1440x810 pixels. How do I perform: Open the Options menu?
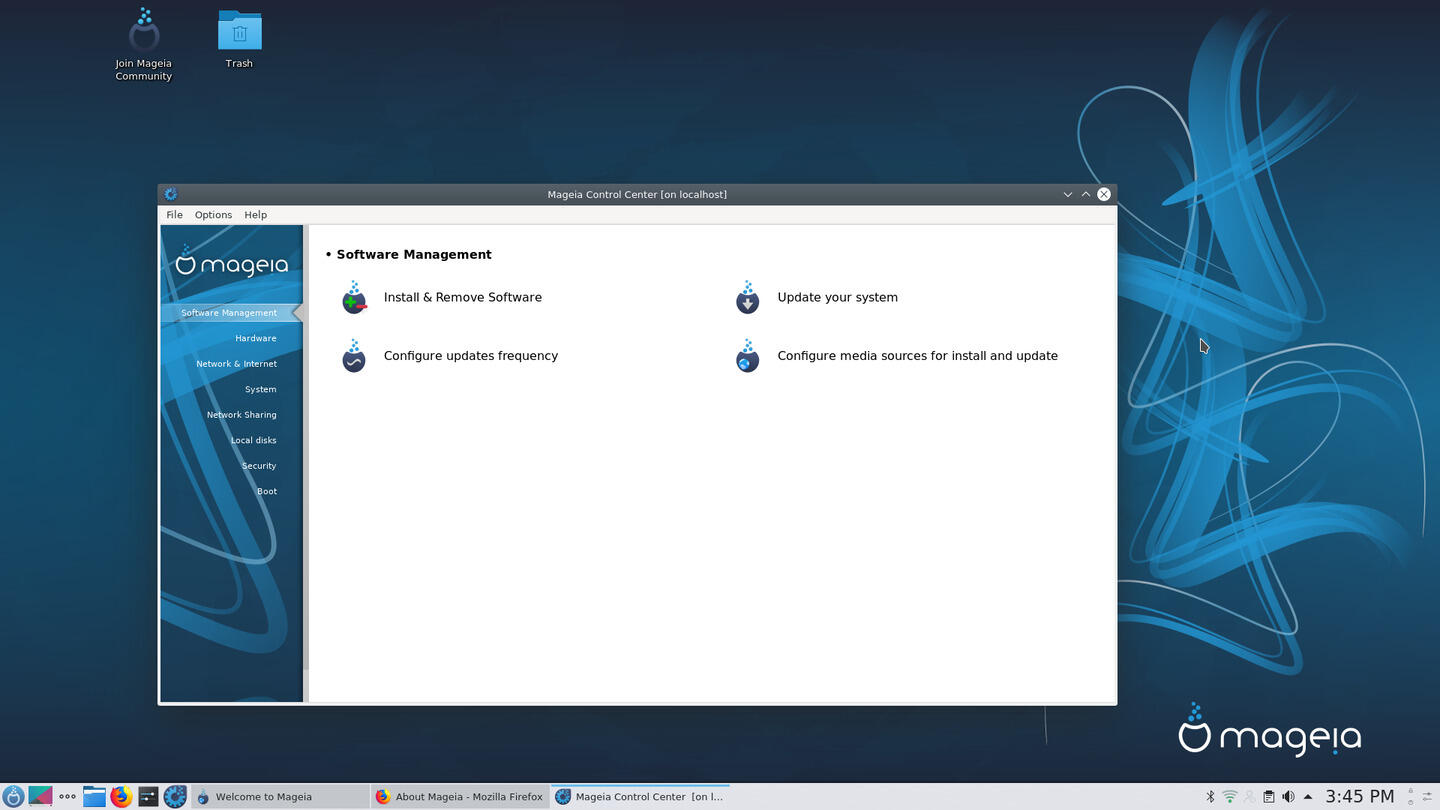click(213, 215)
